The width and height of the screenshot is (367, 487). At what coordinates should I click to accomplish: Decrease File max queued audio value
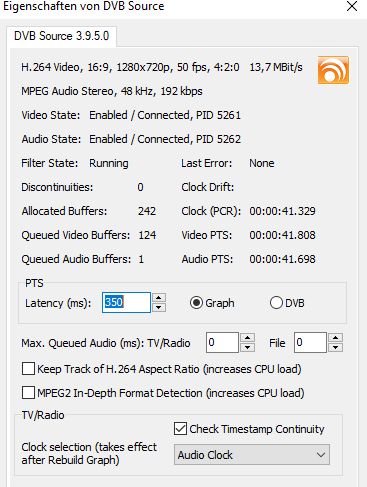(x=336, y=347)
